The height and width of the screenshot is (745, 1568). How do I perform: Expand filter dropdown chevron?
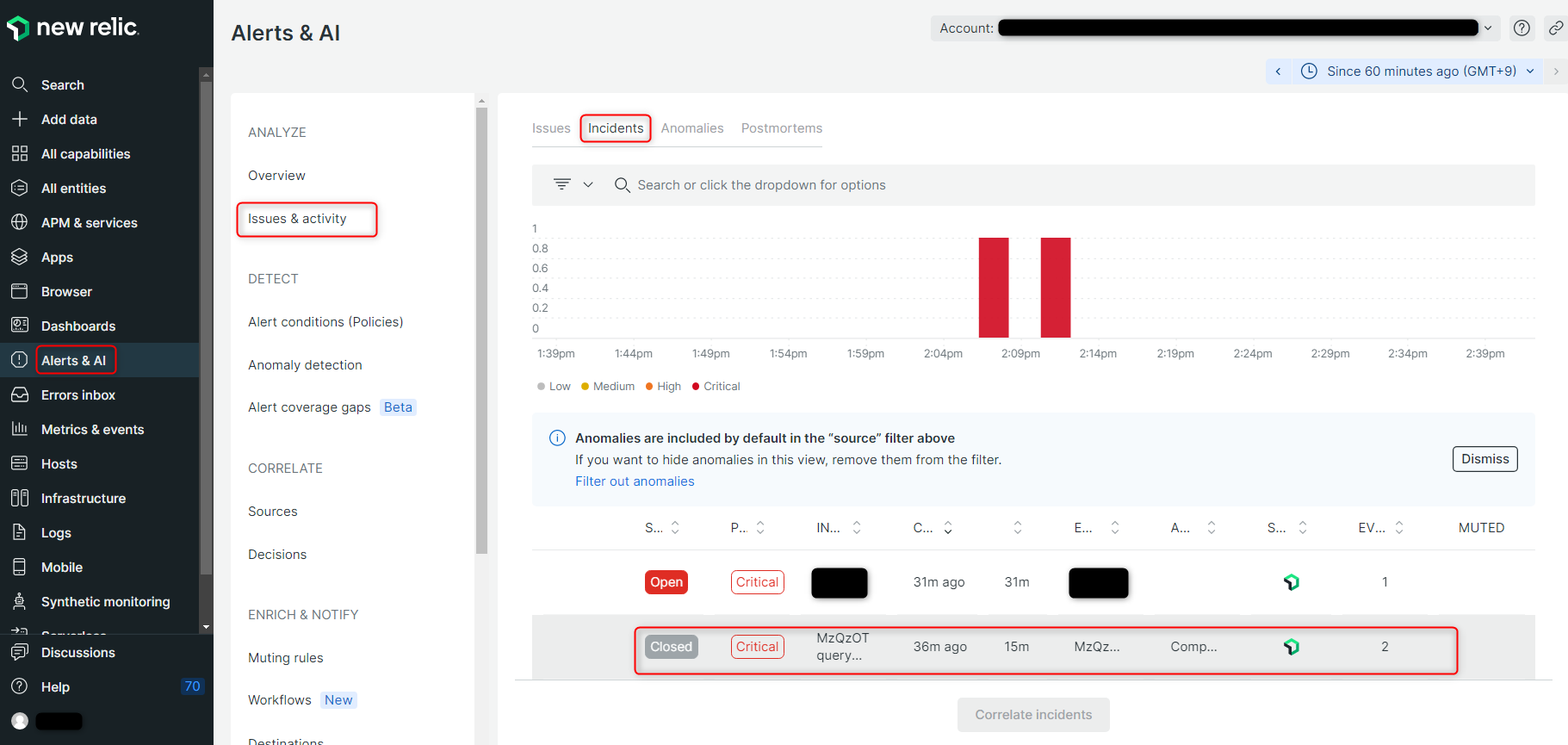click(588, 184)
